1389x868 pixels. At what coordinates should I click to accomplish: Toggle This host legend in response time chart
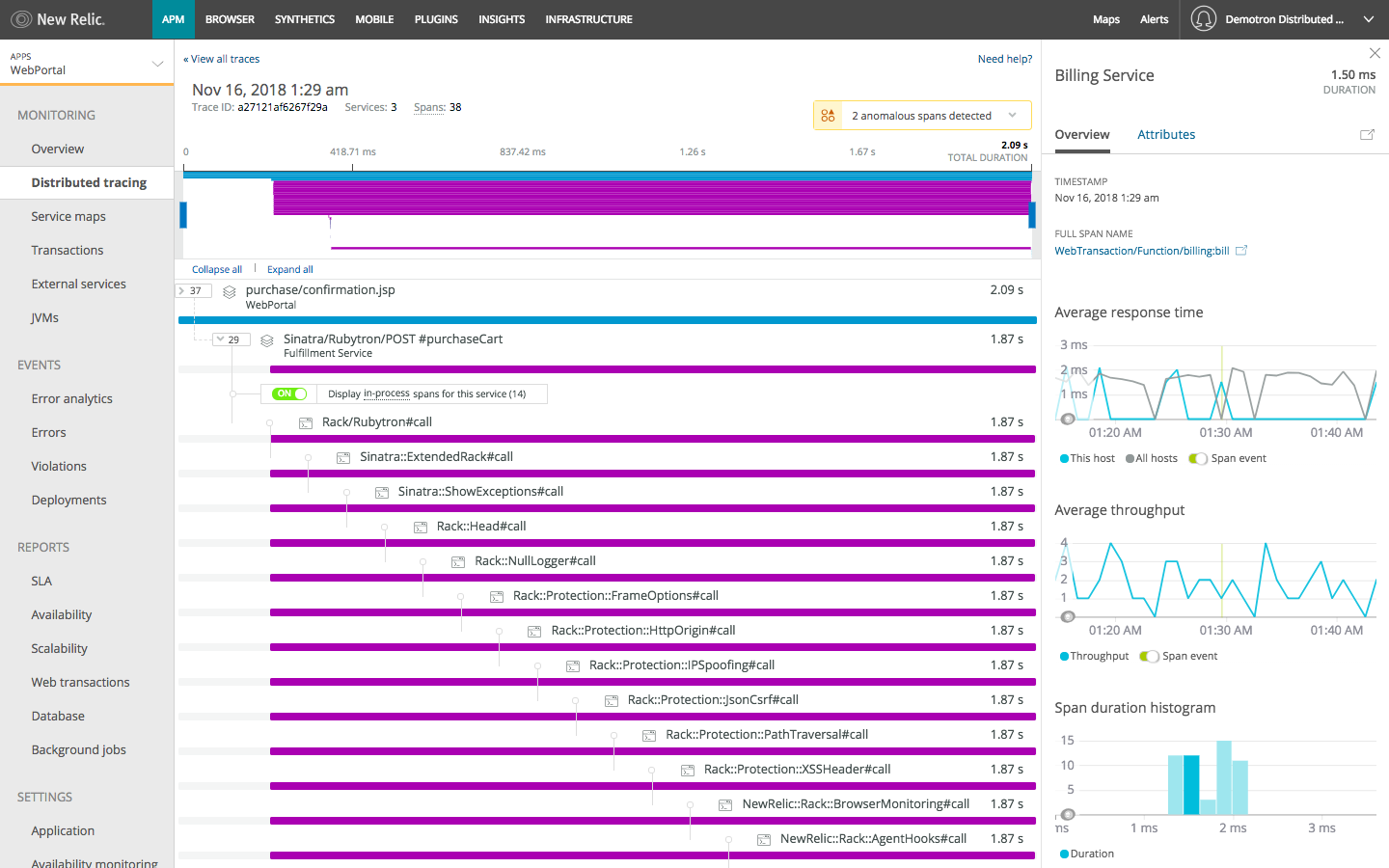pos(1087,459)
